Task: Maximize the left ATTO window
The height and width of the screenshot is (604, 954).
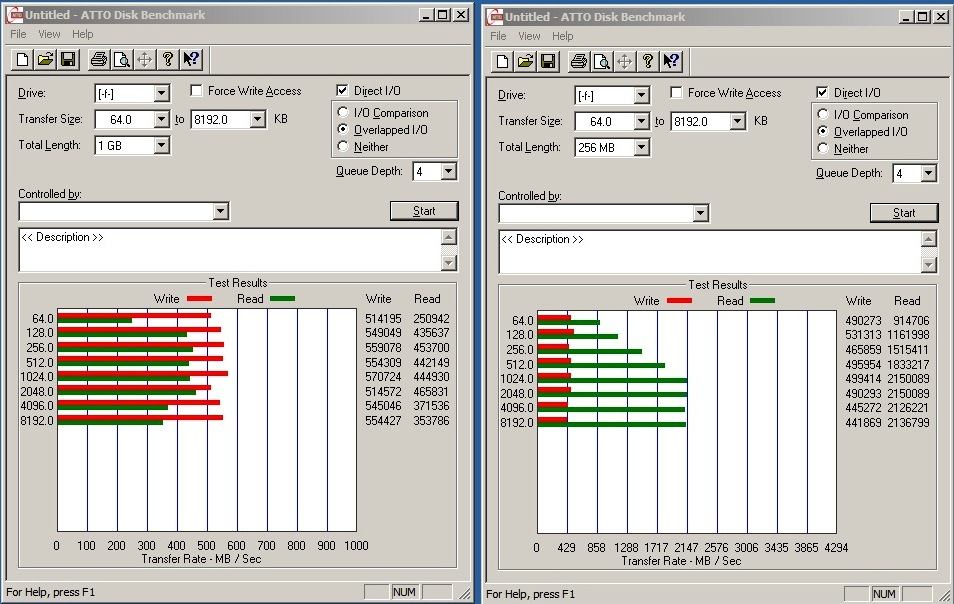Action: [444, 15]
